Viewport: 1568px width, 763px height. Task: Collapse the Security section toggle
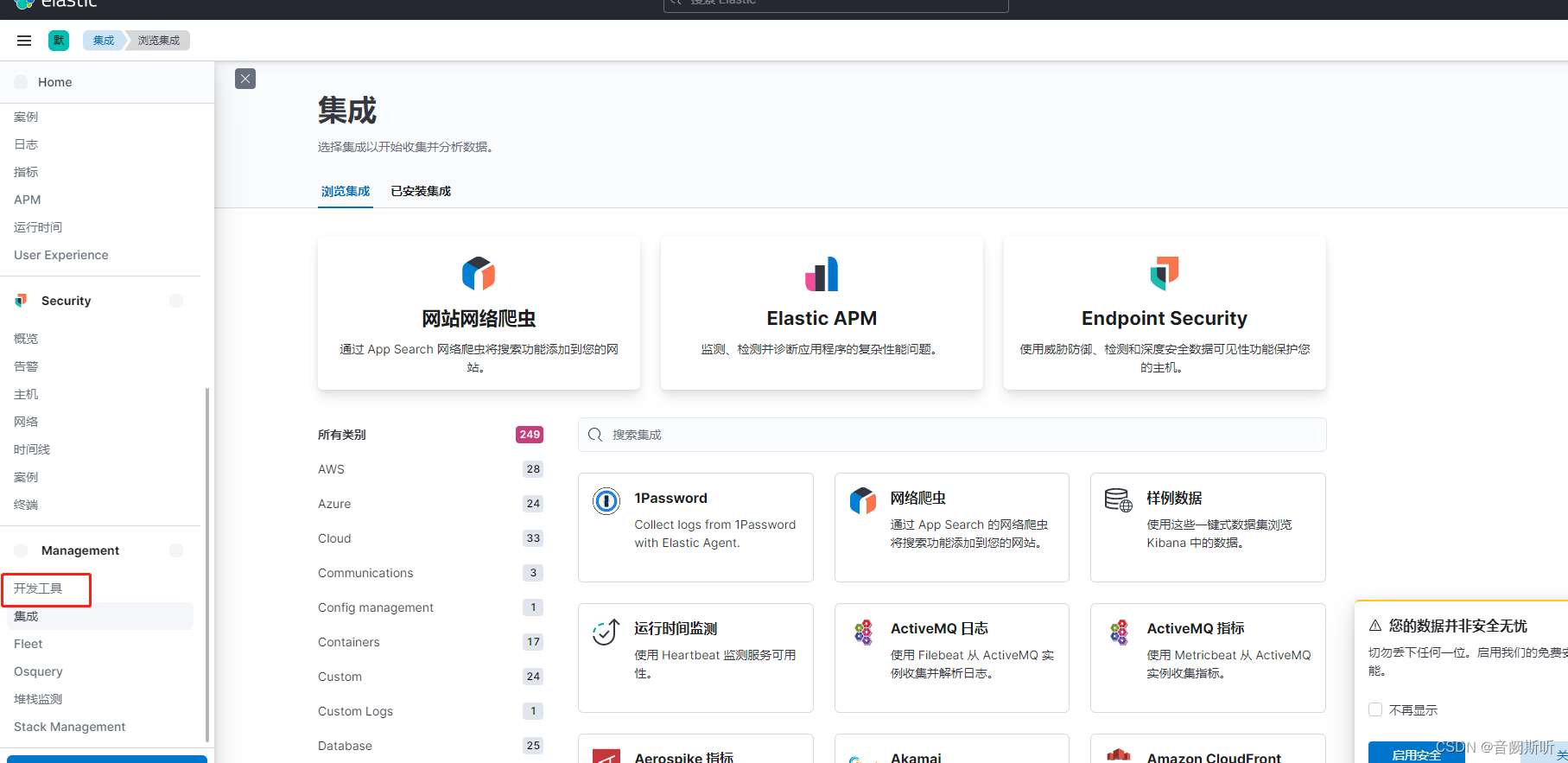coord(176,301)
